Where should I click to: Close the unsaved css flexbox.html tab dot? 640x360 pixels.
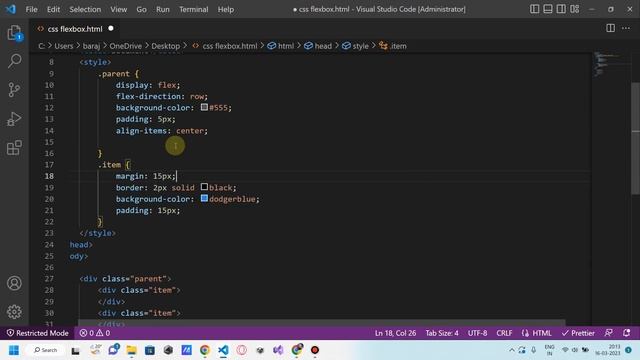pos(111,29)
